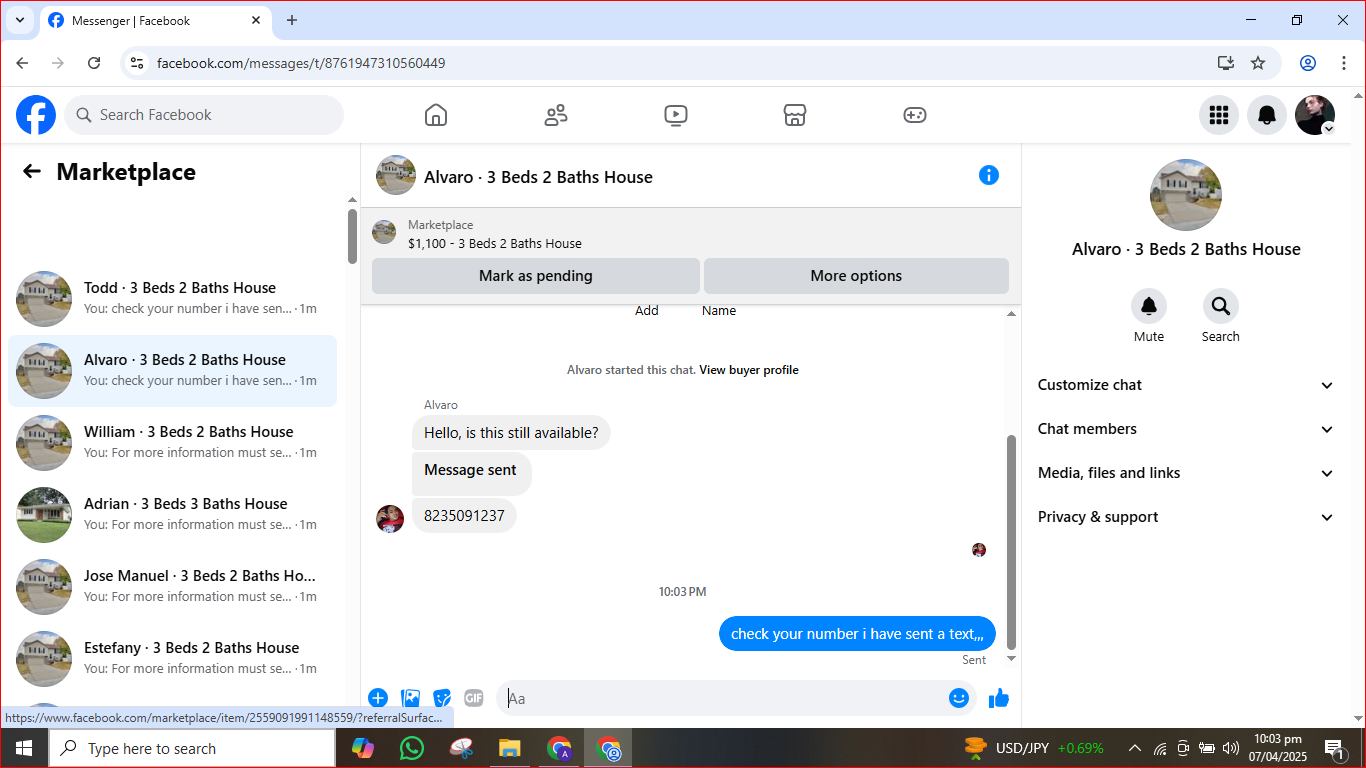The image size is (1366, 768).
Task: Open the $1,100 listing banner
Action: (690, 234)
